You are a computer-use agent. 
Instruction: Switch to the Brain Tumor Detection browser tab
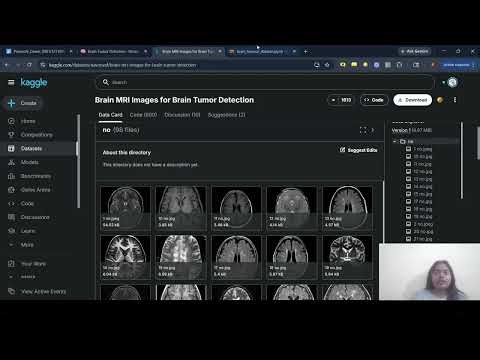click(113, 51)
